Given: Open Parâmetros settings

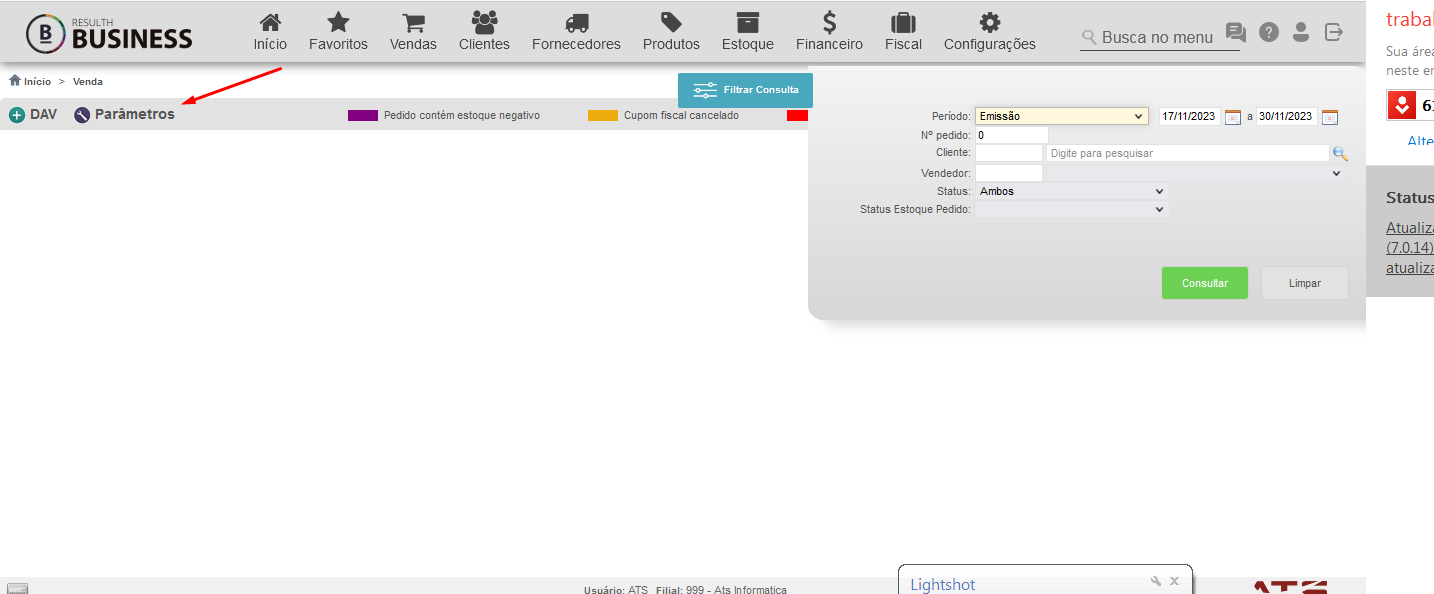Looking at the screenshot, I should pos(124,115).
